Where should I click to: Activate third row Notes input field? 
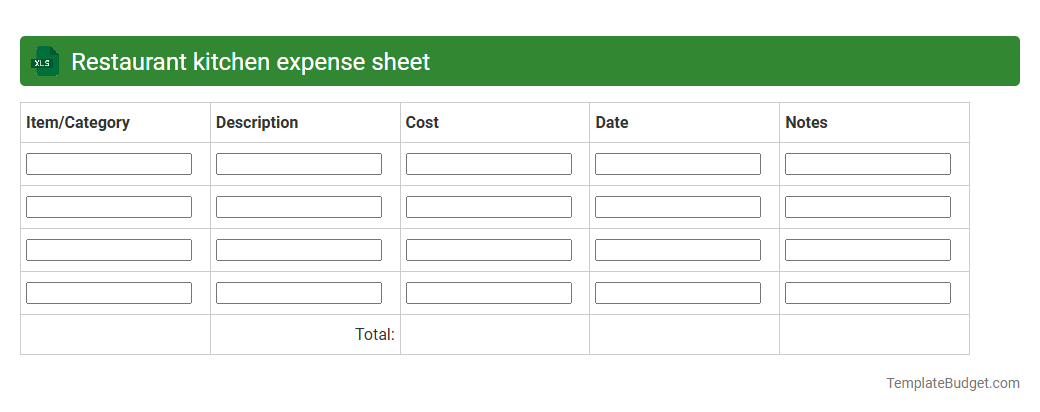click(x=868, y=250)
